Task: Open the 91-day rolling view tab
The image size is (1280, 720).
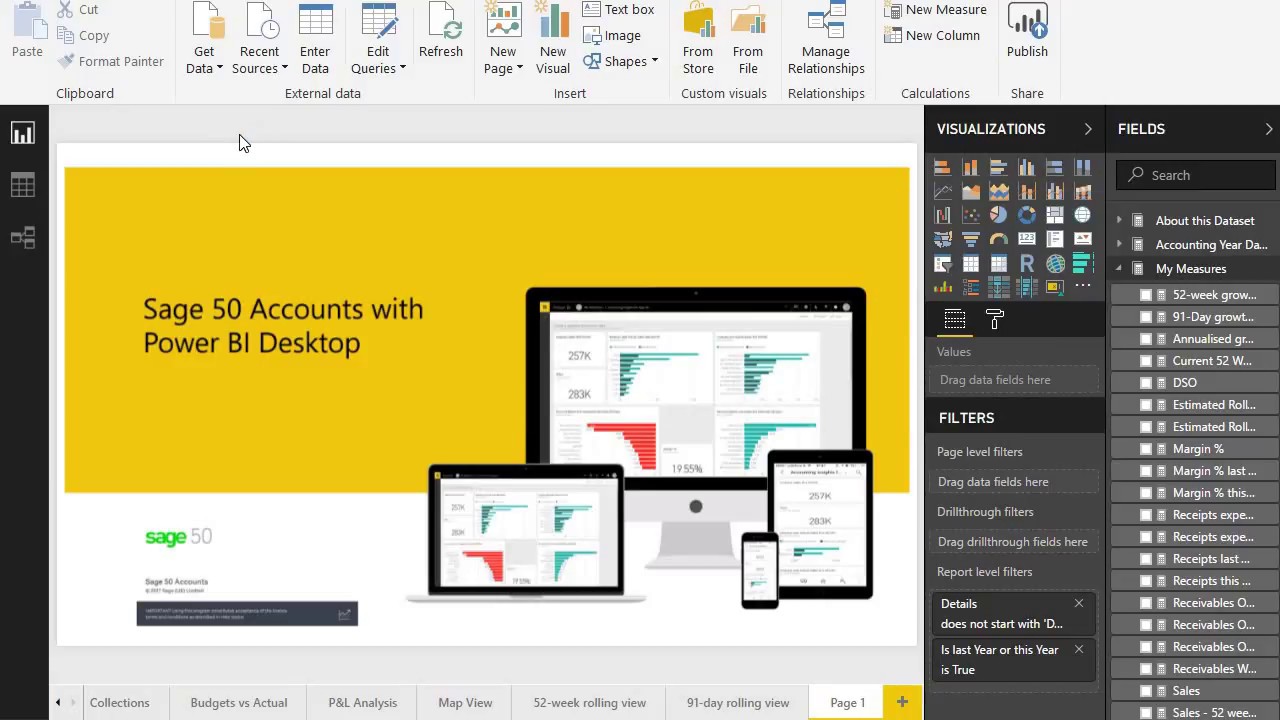Action: [x=738, y=703]
